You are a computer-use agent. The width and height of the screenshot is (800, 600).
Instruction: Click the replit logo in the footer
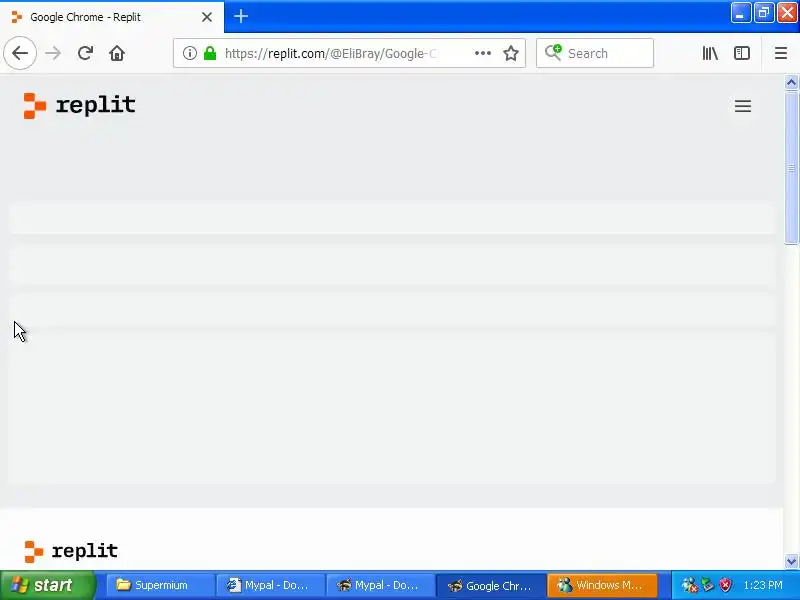click(x=71, y=551)
